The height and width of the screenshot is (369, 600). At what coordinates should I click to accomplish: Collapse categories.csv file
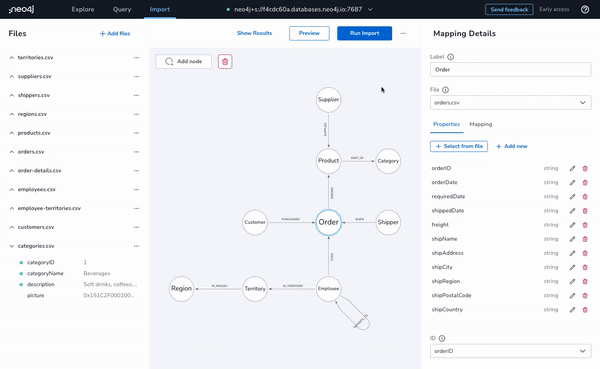pos(11,246)
